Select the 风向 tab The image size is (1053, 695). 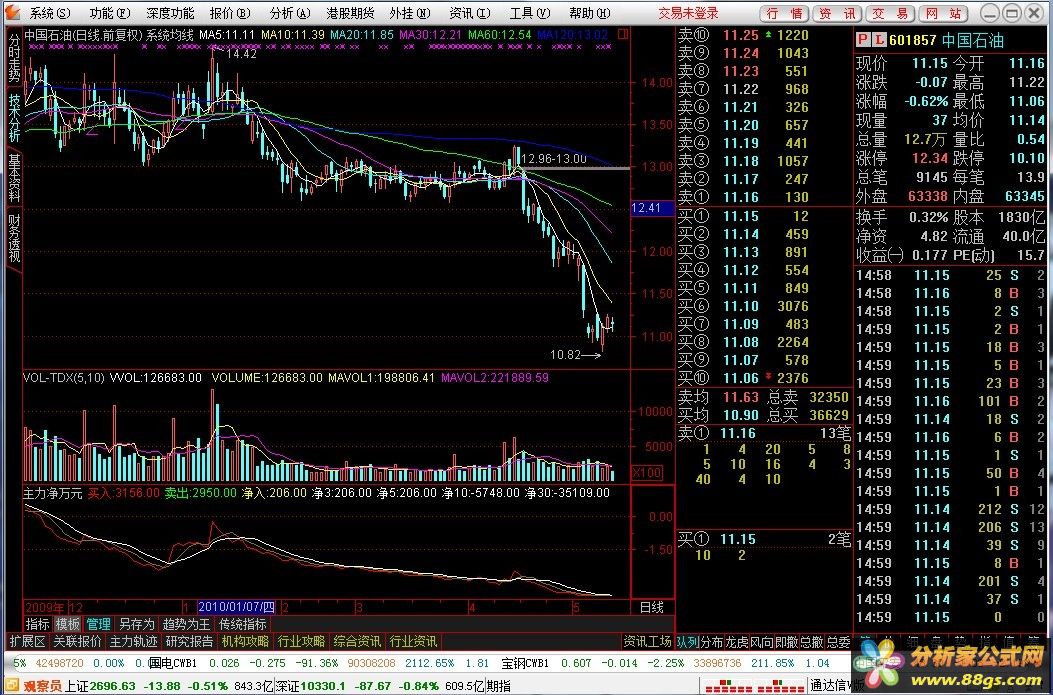[x=762, y=642]
